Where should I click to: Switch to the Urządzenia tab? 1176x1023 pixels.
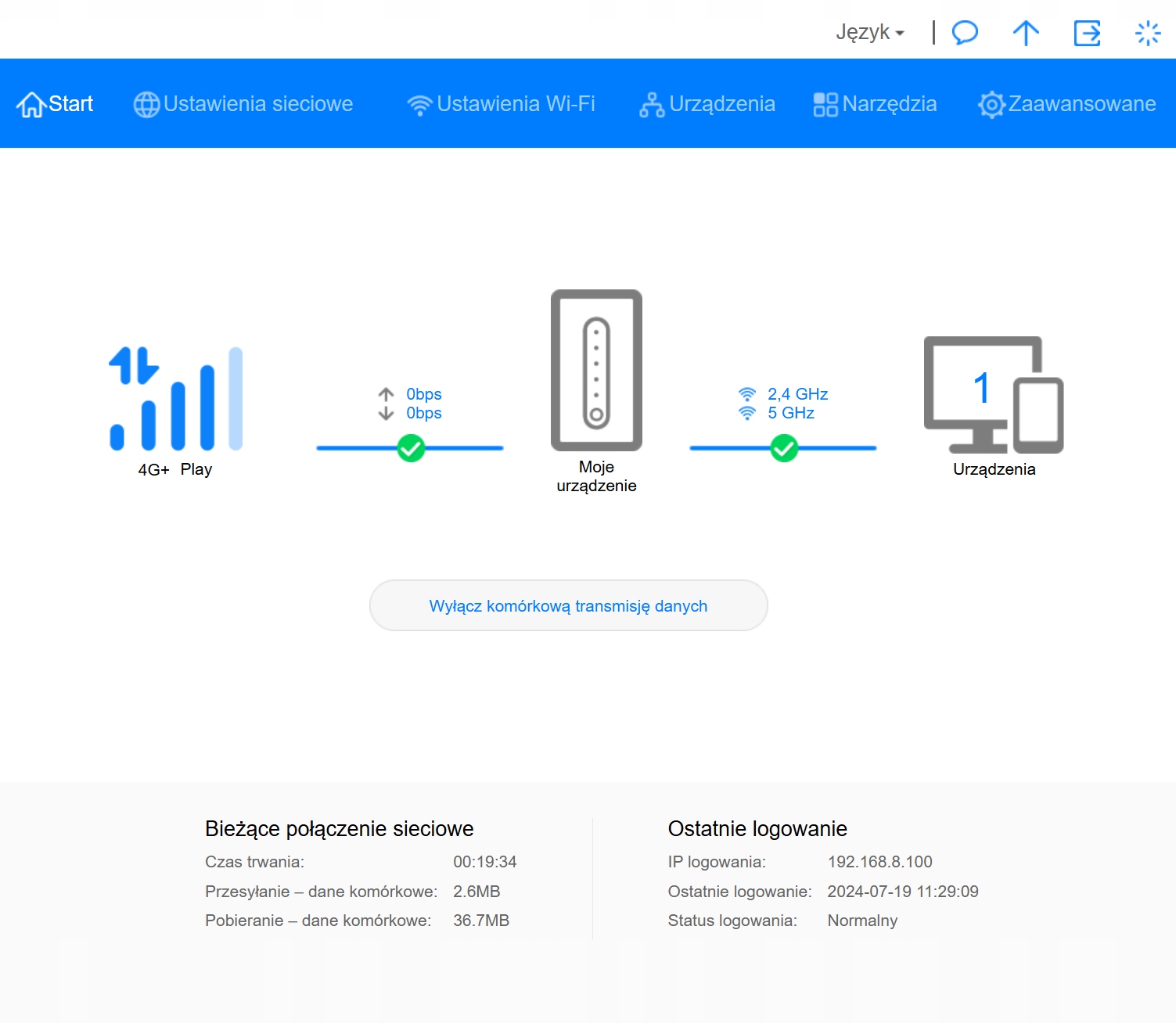tap(707, 104)
